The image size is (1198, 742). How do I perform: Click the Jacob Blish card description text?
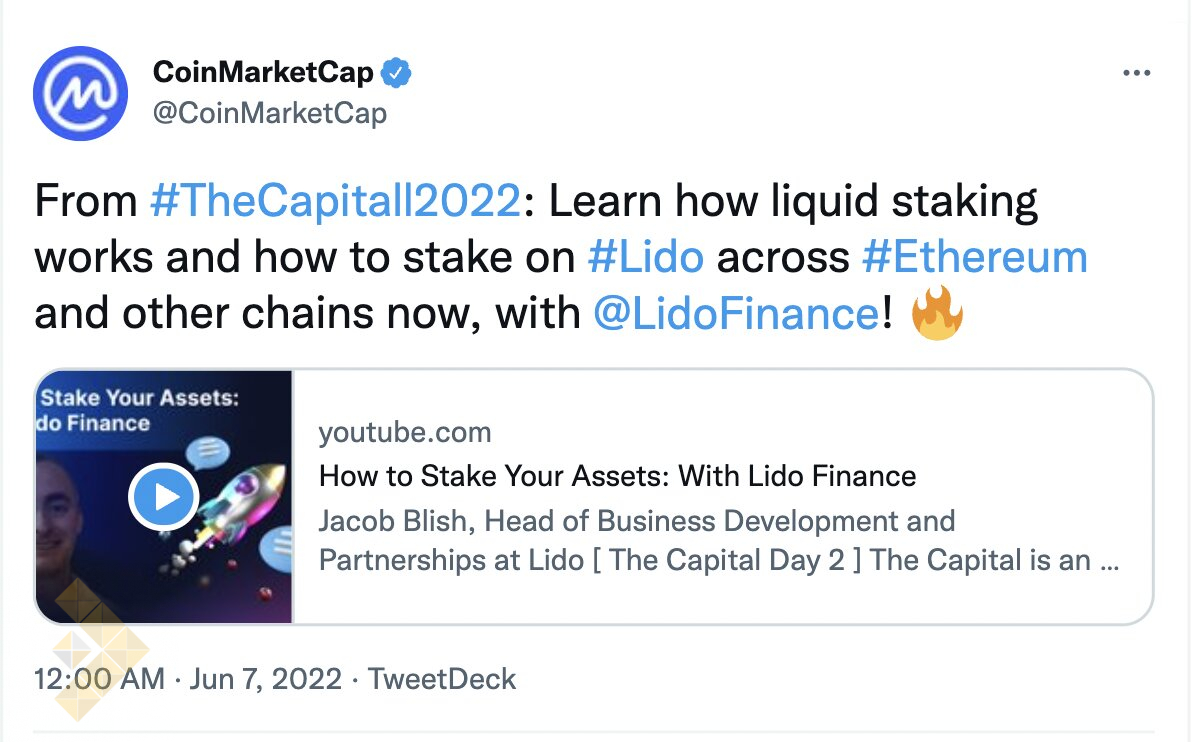click(717, 541)
